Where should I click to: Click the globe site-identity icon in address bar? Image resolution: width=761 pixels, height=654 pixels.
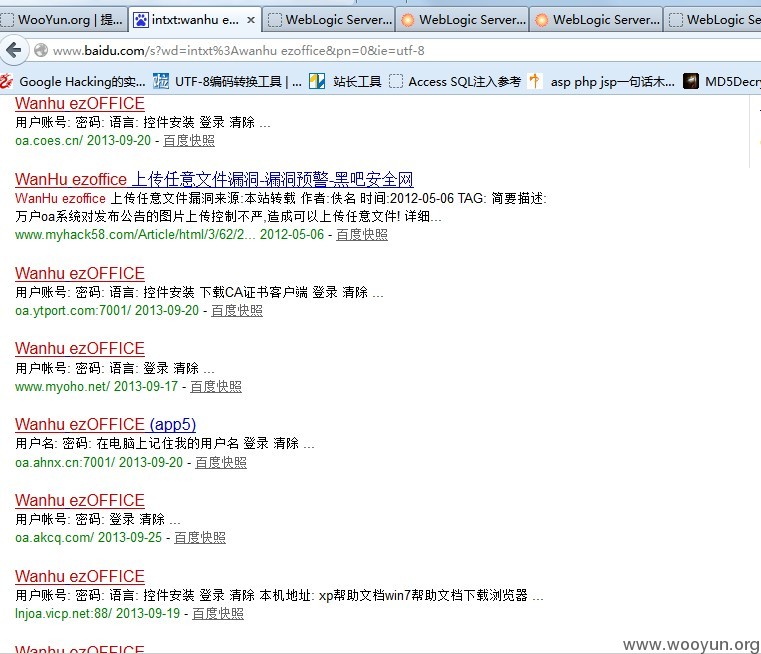(41, 50)
